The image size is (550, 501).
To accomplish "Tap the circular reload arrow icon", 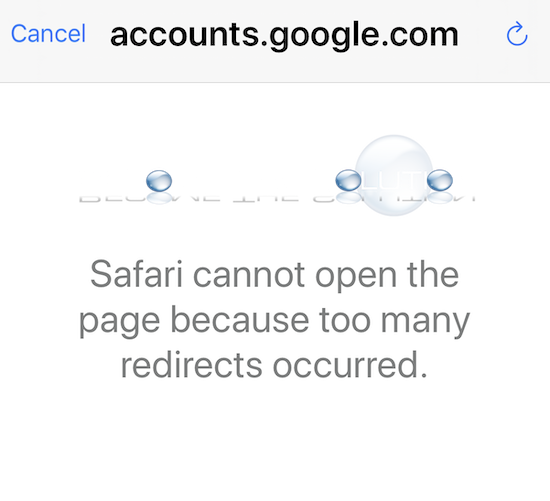I will click(517, 34).
